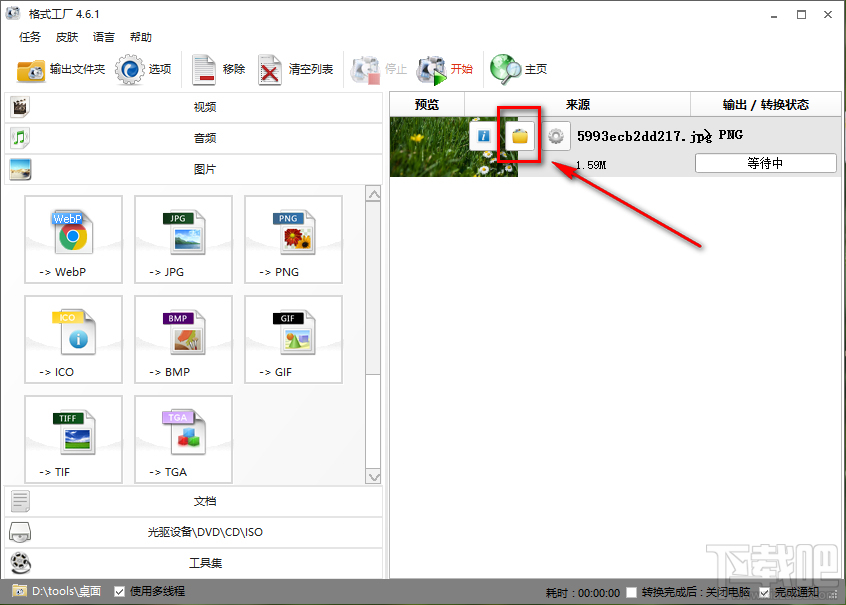Screen dimensions: 846x605
Task: Open the 选项 options gear icon
Action: [x=129, y=69]
